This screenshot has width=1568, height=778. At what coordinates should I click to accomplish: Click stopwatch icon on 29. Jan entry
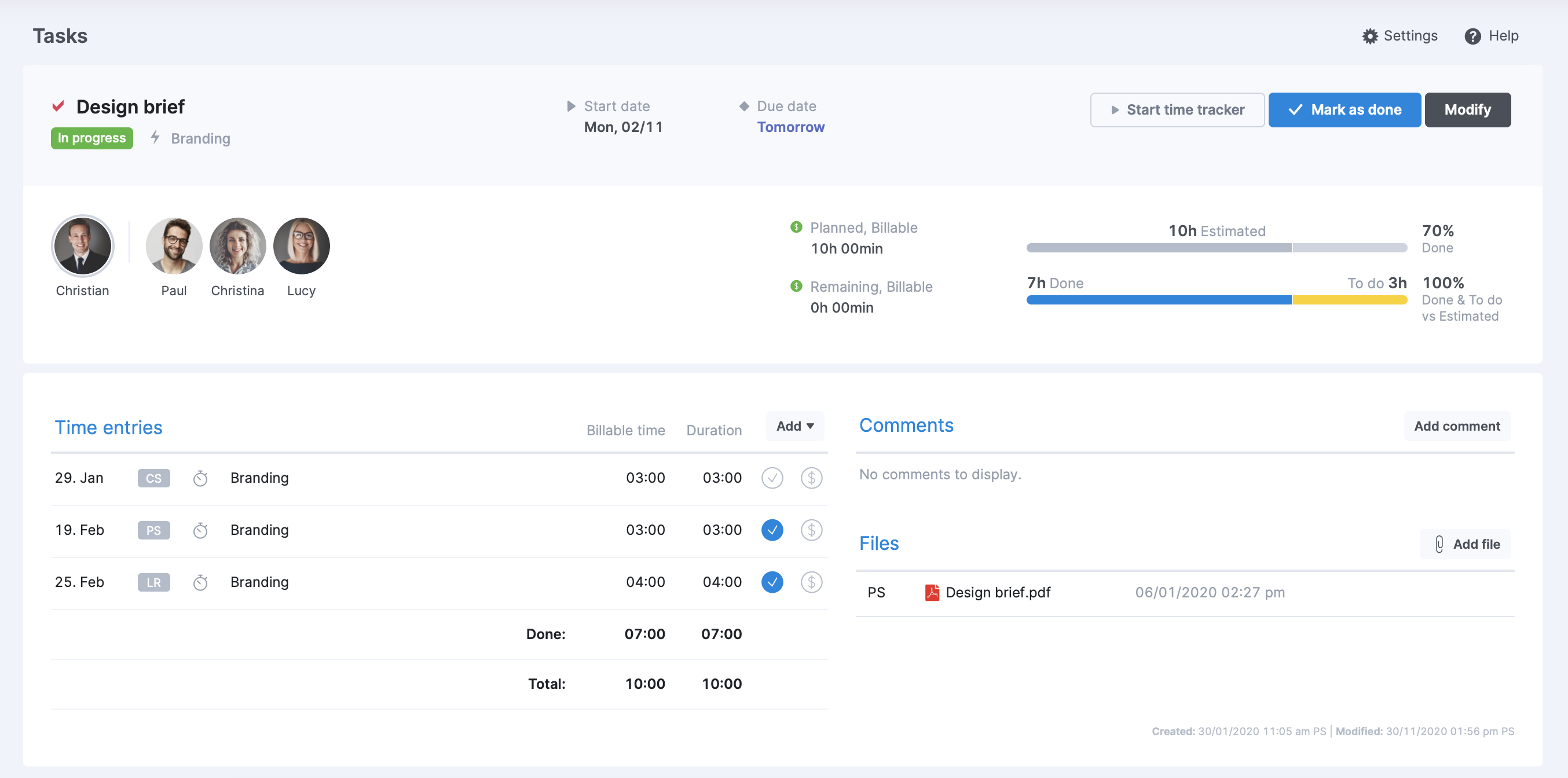pyautogui.click(x=200, y=479)
